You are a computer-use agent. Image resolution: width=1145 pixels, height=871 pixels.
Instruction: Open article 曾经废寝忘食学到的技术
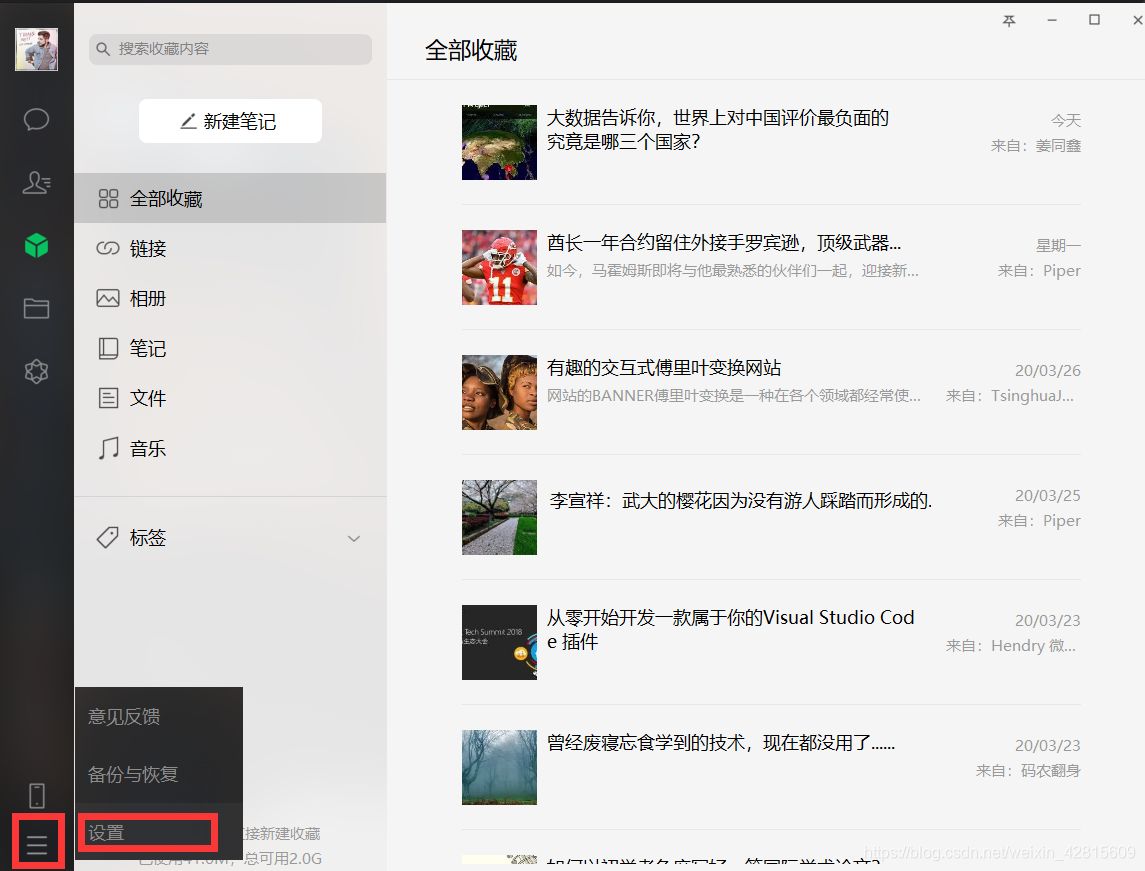[x=721, y=743]
